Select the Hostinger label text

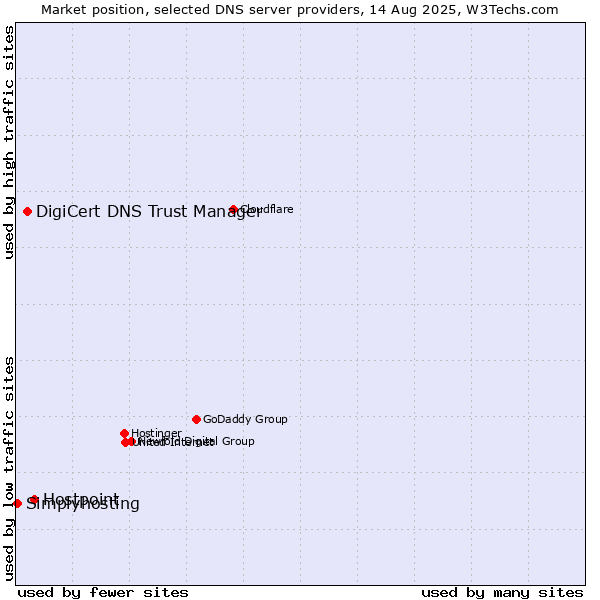[156, 433]
